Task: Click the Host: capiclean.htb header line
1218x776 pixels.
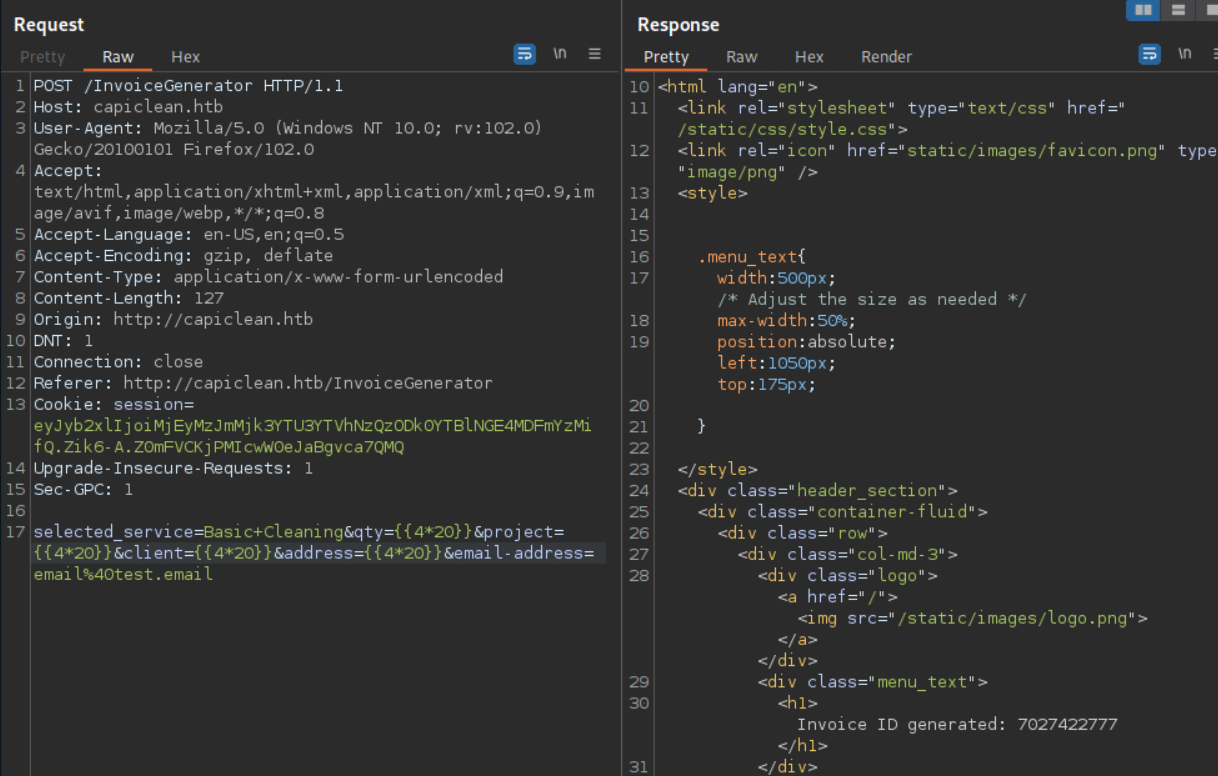Action: tap(128, 107)
